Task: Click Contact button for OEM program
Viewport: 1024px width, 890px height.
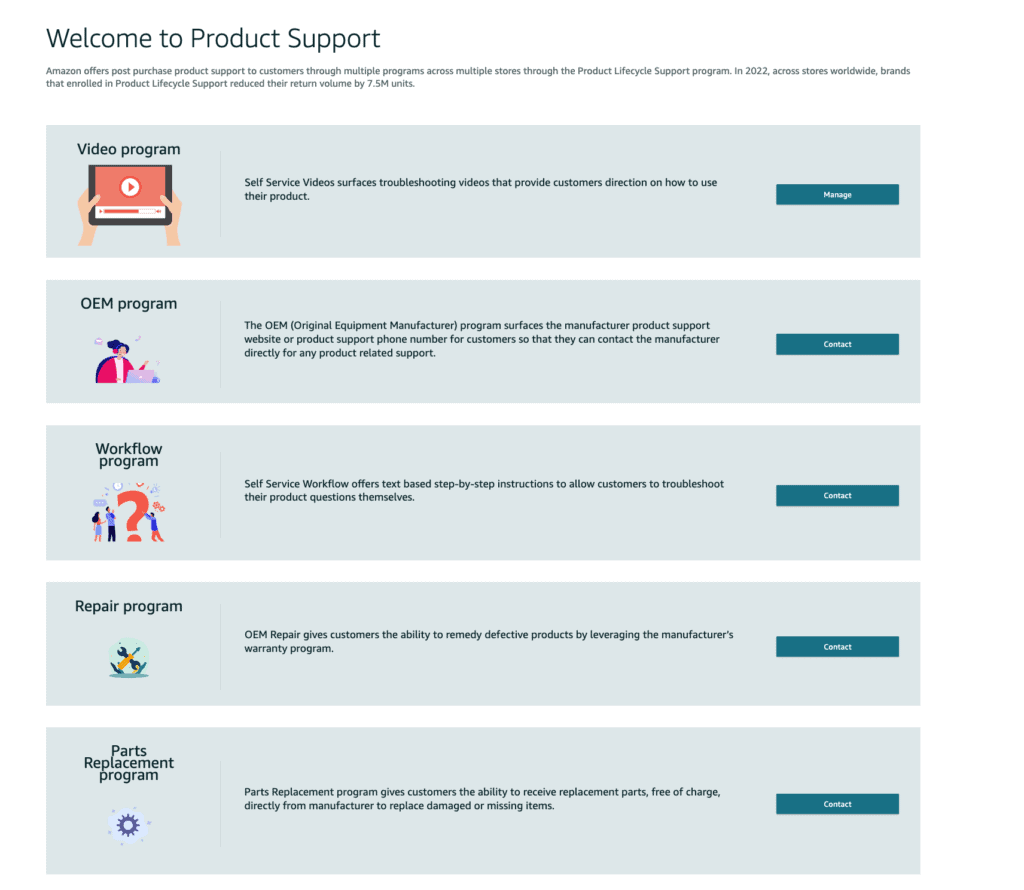Action: tap(837, 344)
